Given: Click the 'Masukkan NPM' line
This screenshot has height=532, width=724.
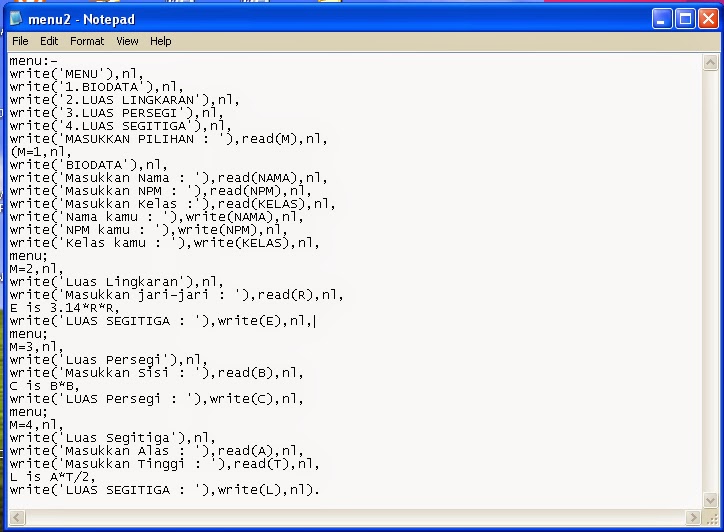Looking at the screenshot, I should 160,191.
